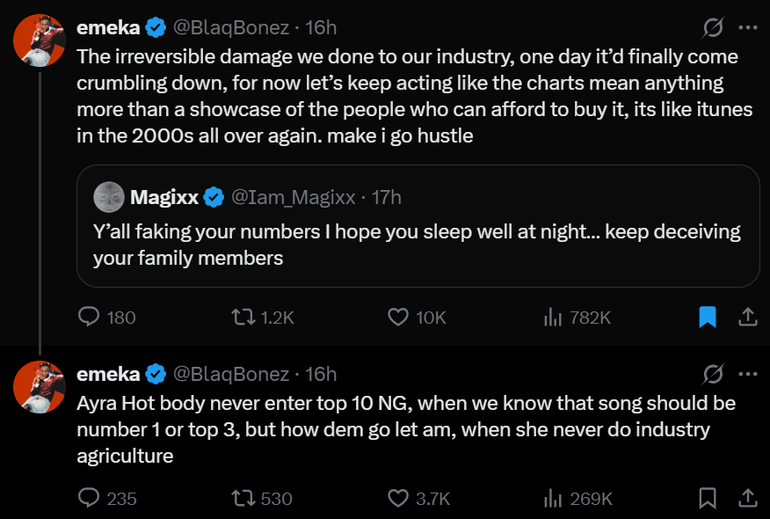Open the @Iam_Magixx quoted profile handle

click(x=295, y=197)
